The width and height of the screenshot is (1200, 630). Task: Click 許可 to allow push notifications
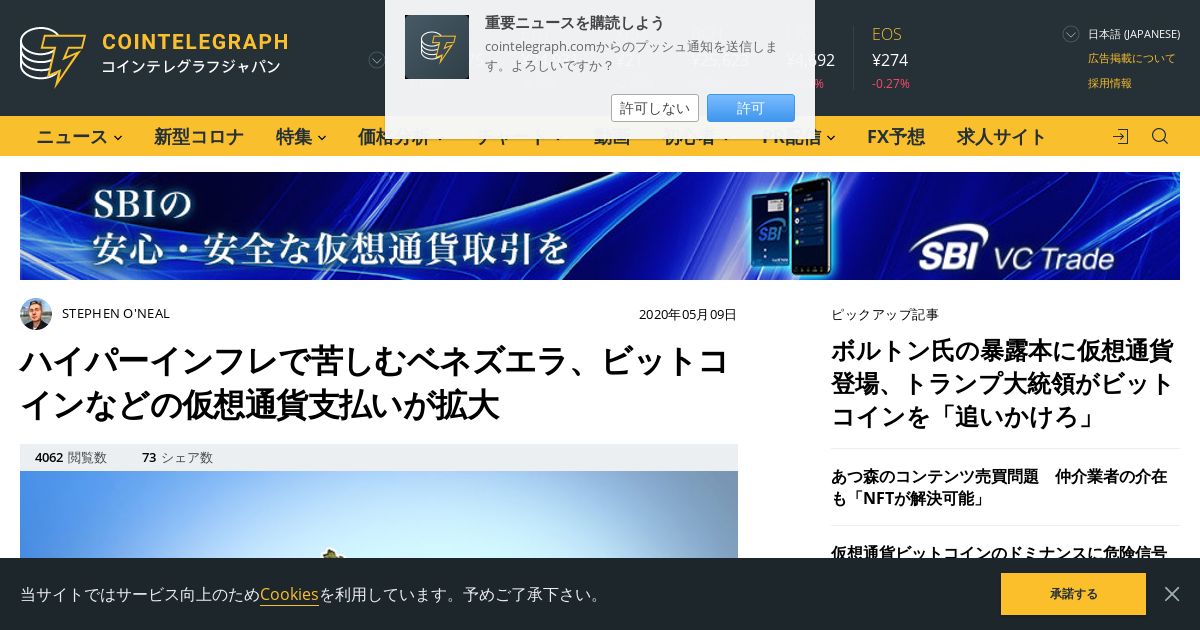(x=751, y=108)
